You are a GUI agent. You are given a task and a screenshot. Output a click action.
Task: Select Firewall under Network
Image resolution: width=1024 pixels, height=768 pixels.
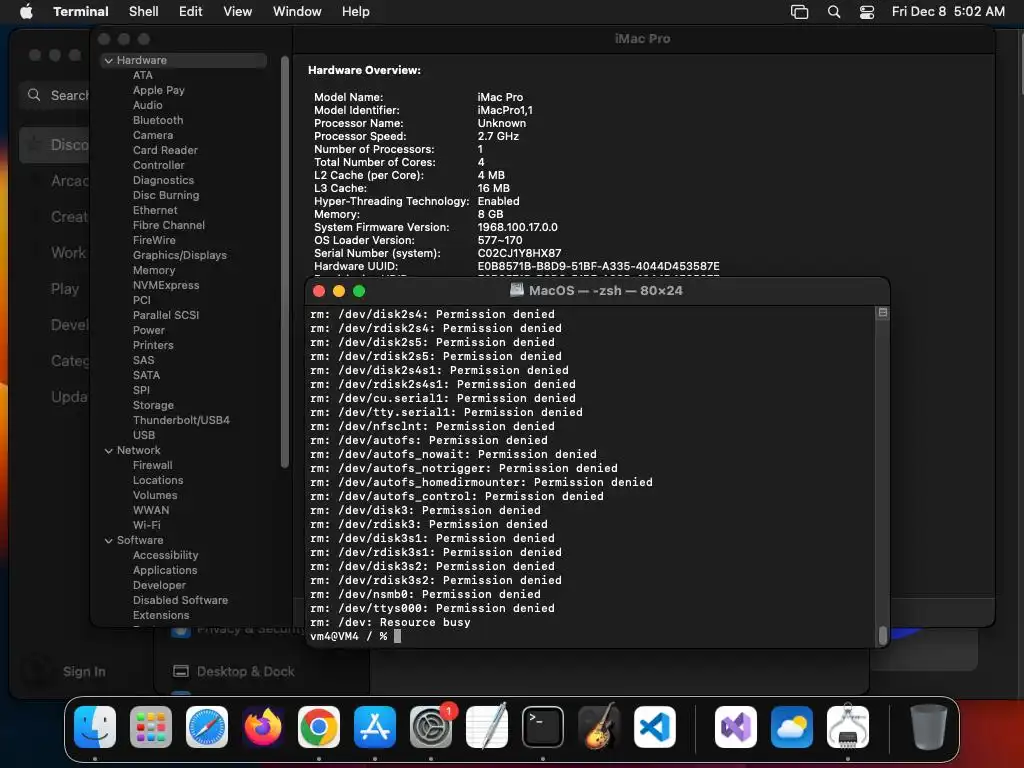point(153,466)
